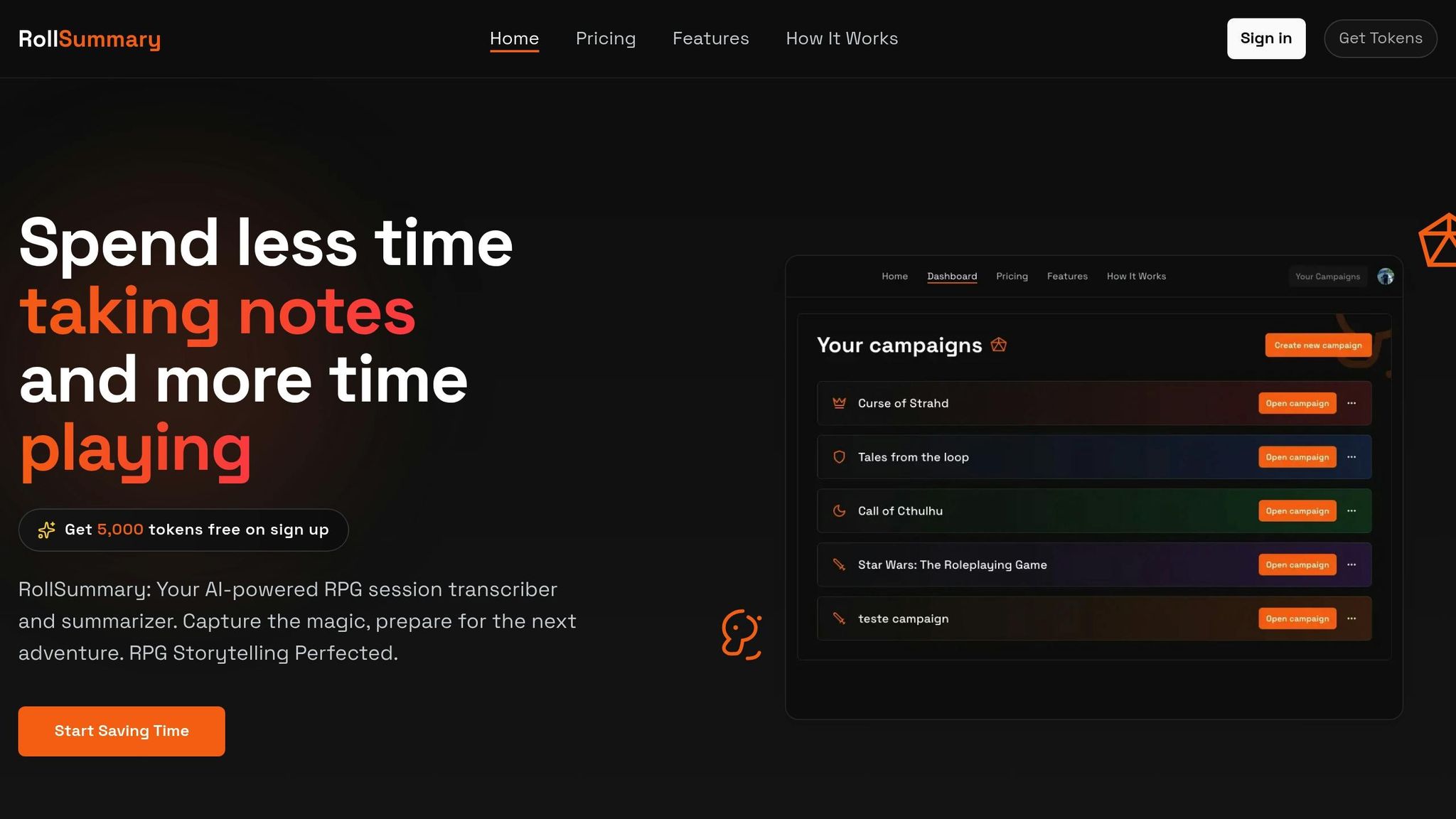Open the options menu for teste campaign

(x=1351, y=619)
